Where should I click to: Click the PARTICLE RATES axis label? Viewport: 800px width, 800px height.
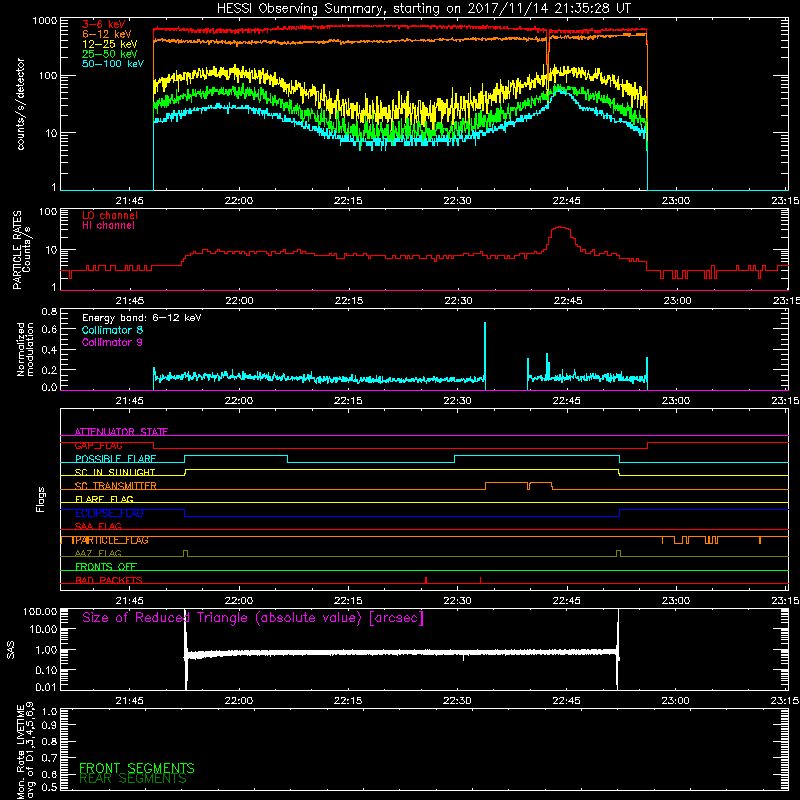[x=21, y=250]
